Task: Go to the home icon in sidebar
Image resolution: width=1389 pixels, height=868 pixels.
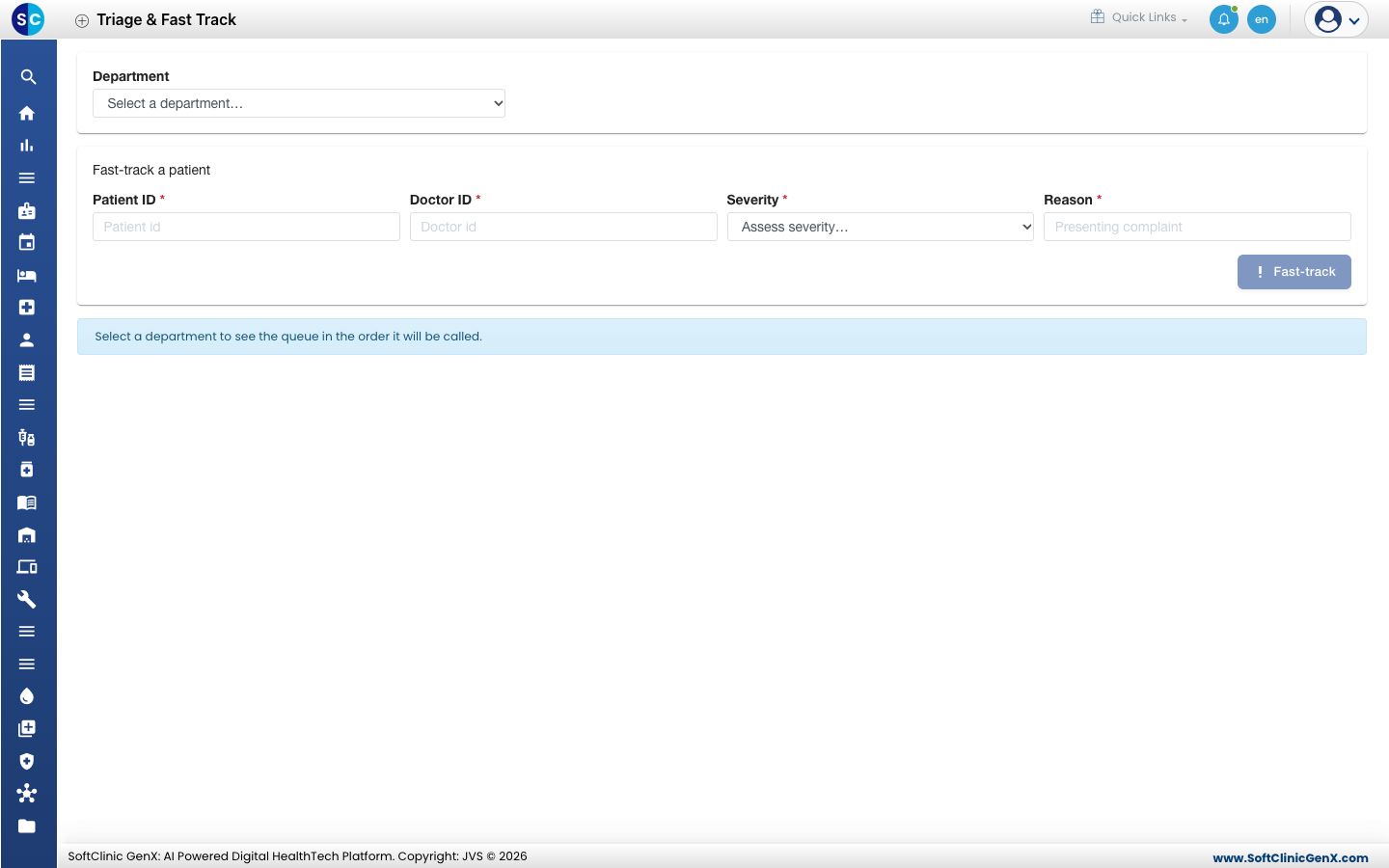Action: coord(27,113)
